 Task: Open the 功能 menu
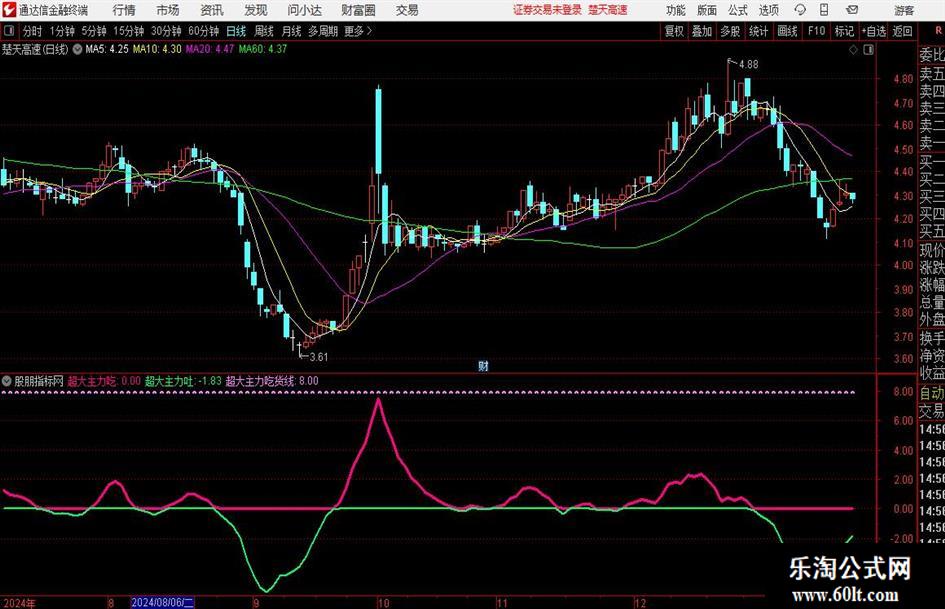676,10
